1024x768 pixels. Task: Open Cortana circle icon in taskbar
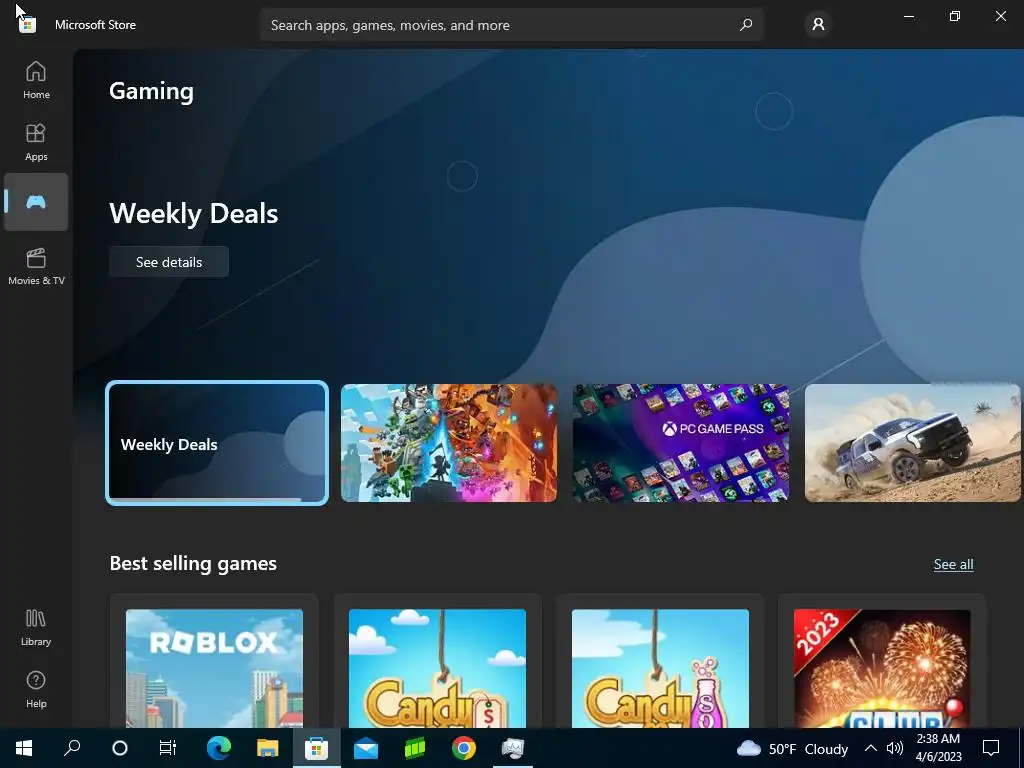point(120,748)
